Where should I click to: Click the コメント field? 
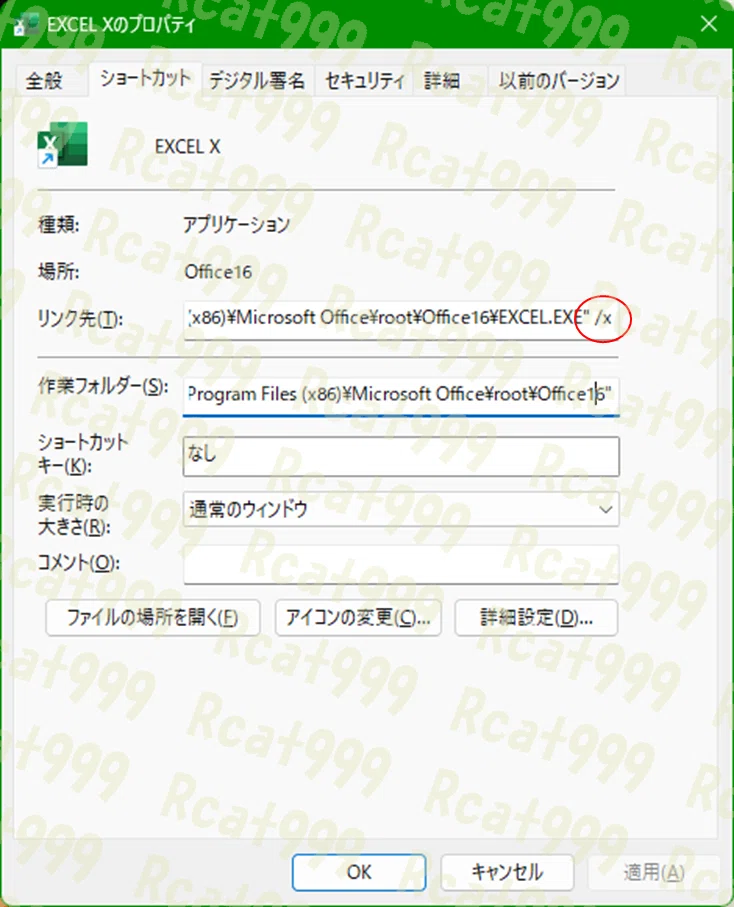[x=400, y=564]
